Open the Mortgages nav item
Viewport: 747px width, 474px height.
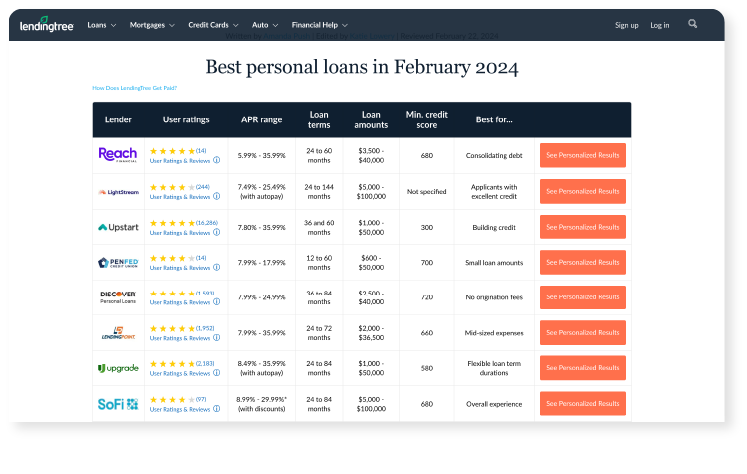147,25
